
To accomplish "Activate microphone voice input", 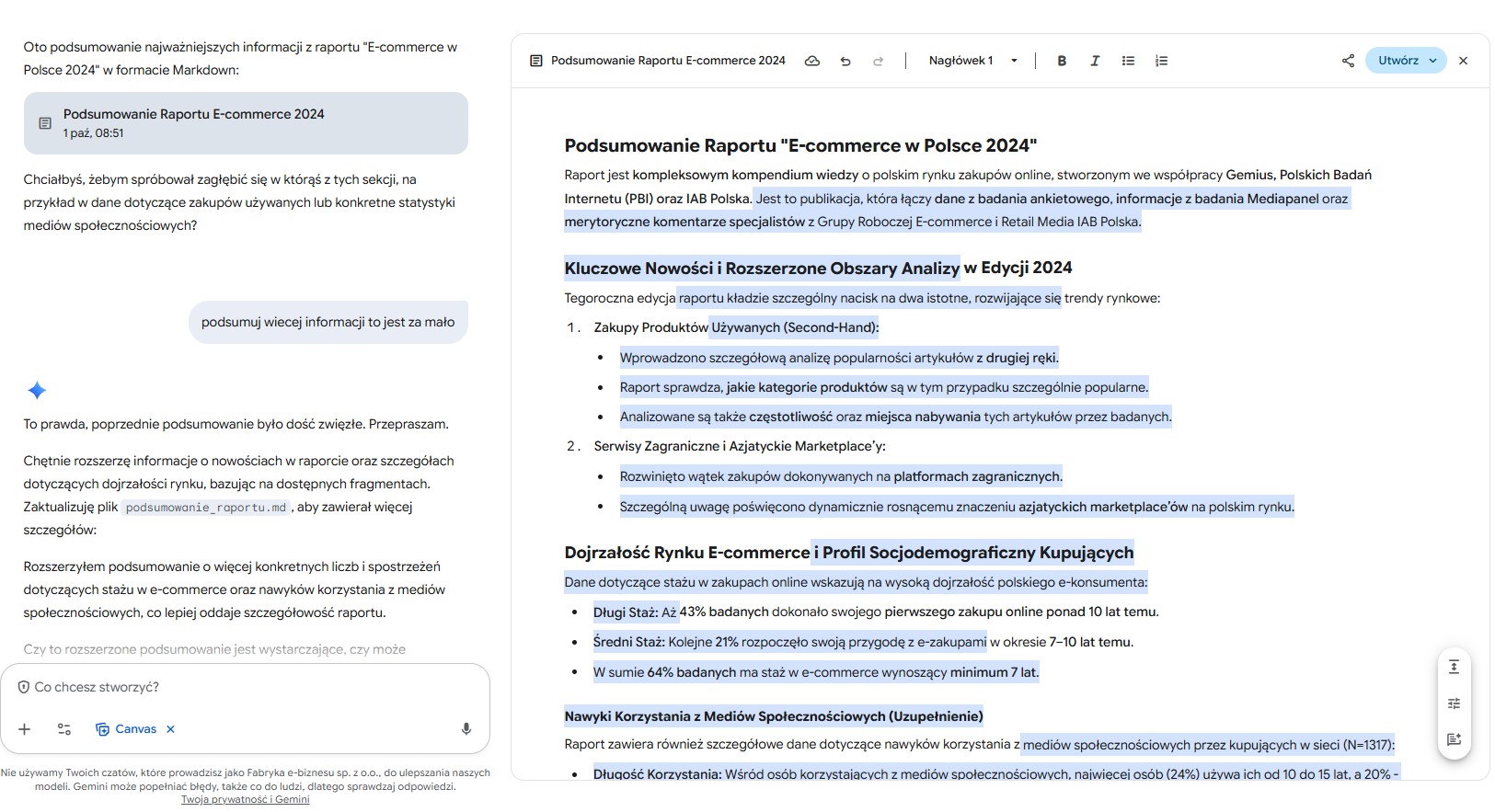I will pos(466,729).
